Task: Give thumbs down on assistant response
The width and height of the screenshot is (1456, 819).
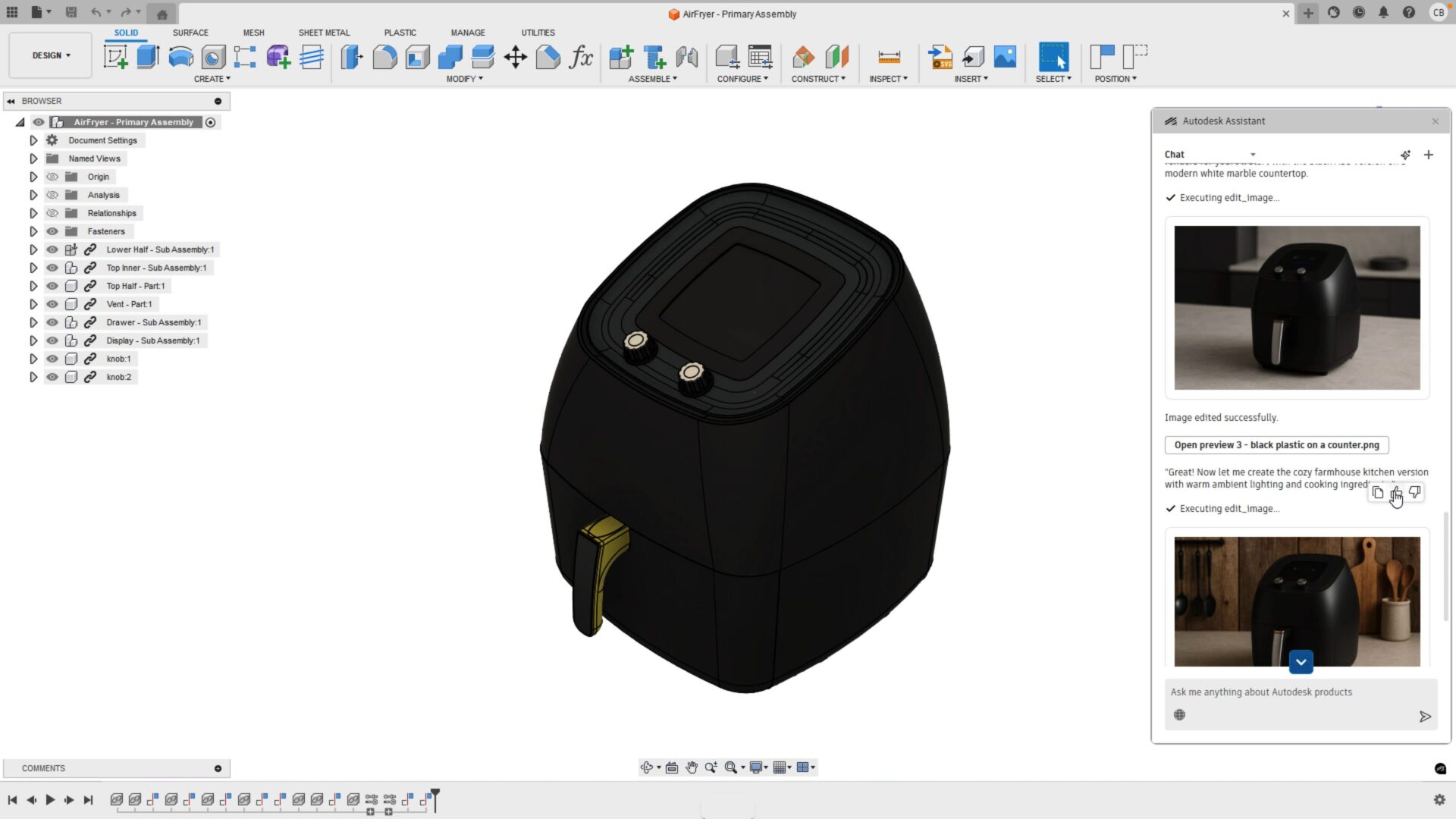Action: point(1415,493)
